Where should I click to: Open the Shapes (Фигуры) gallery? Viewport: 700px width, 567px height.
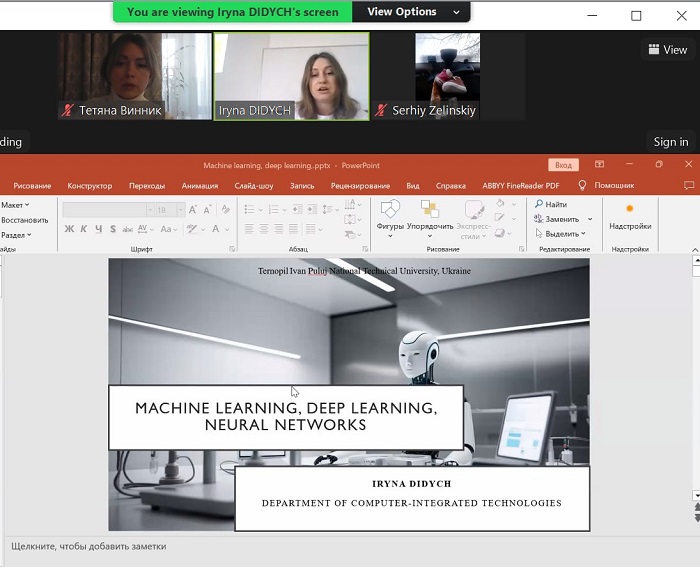click(390, 210)
